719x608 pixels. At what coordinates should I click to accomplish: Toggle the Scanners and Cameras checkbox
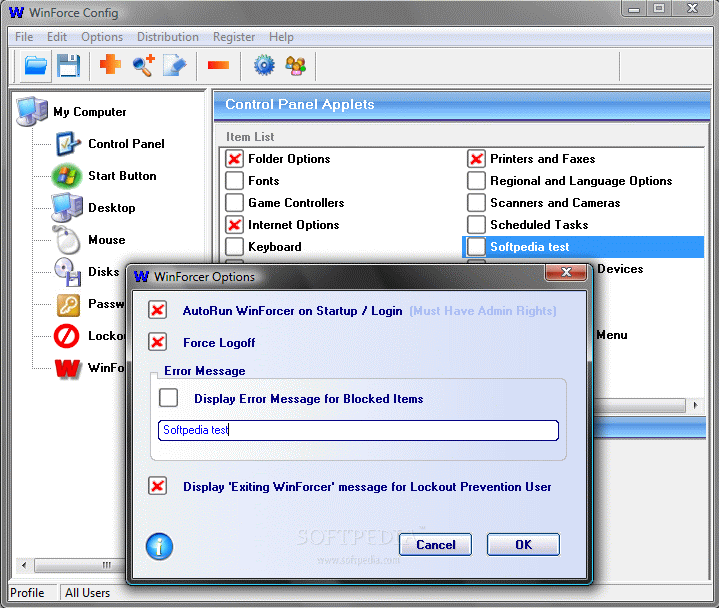coord(476,203)
